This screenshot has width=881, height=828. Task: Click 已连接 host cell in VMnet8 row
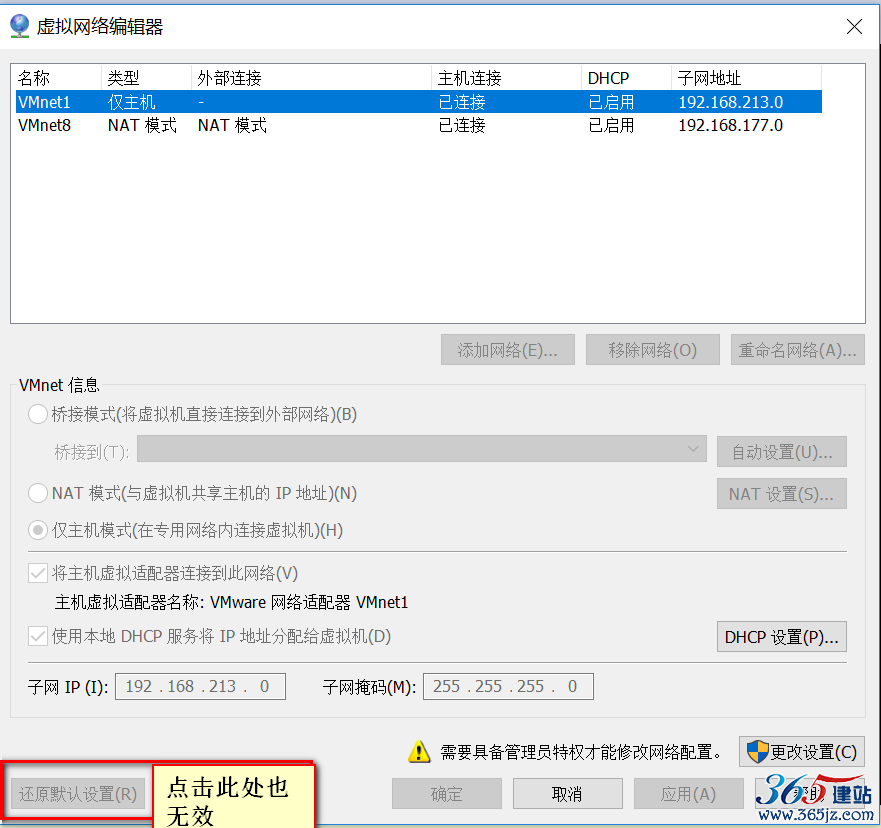(461, 125)
